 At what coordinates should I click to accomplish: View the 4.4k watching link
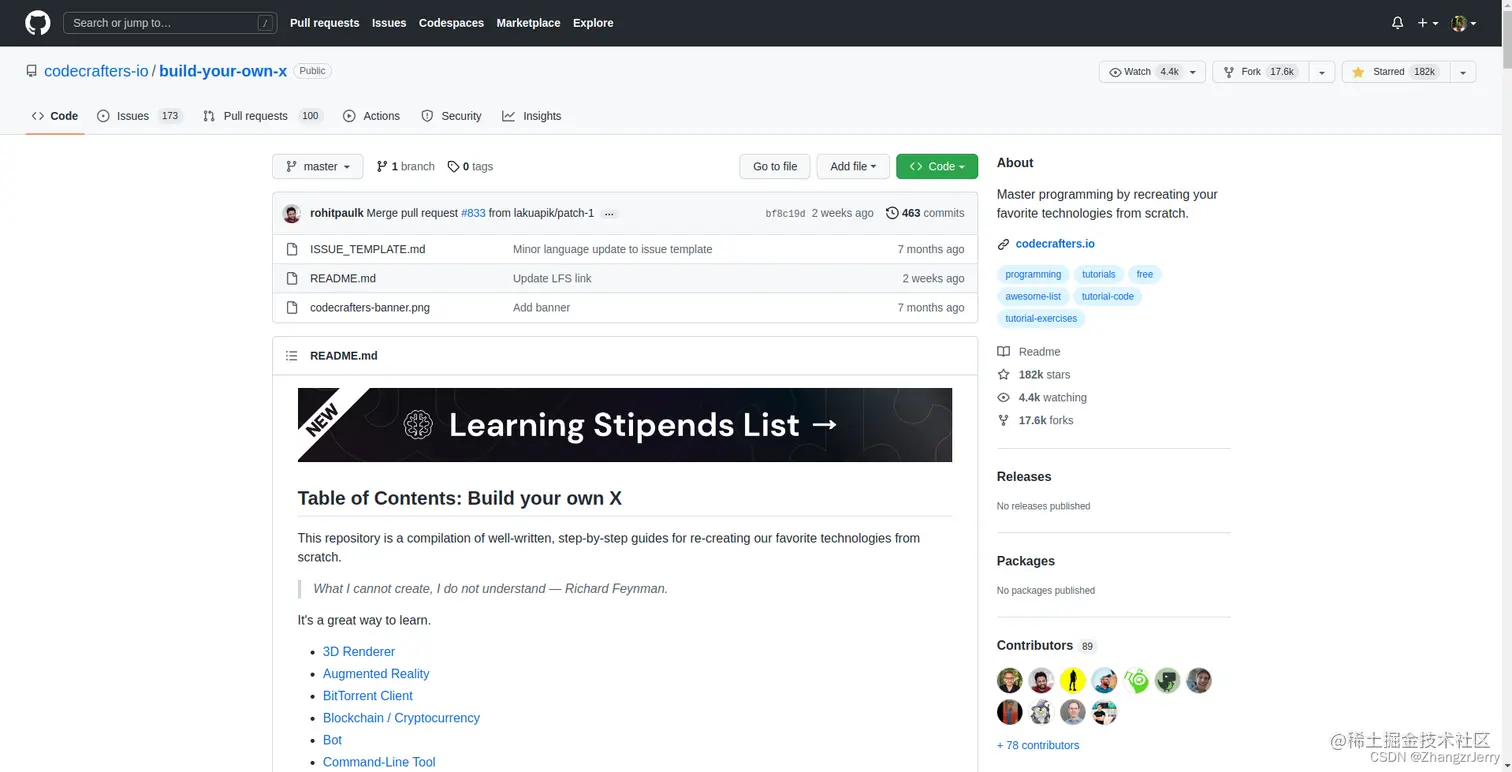[1042, 398]
